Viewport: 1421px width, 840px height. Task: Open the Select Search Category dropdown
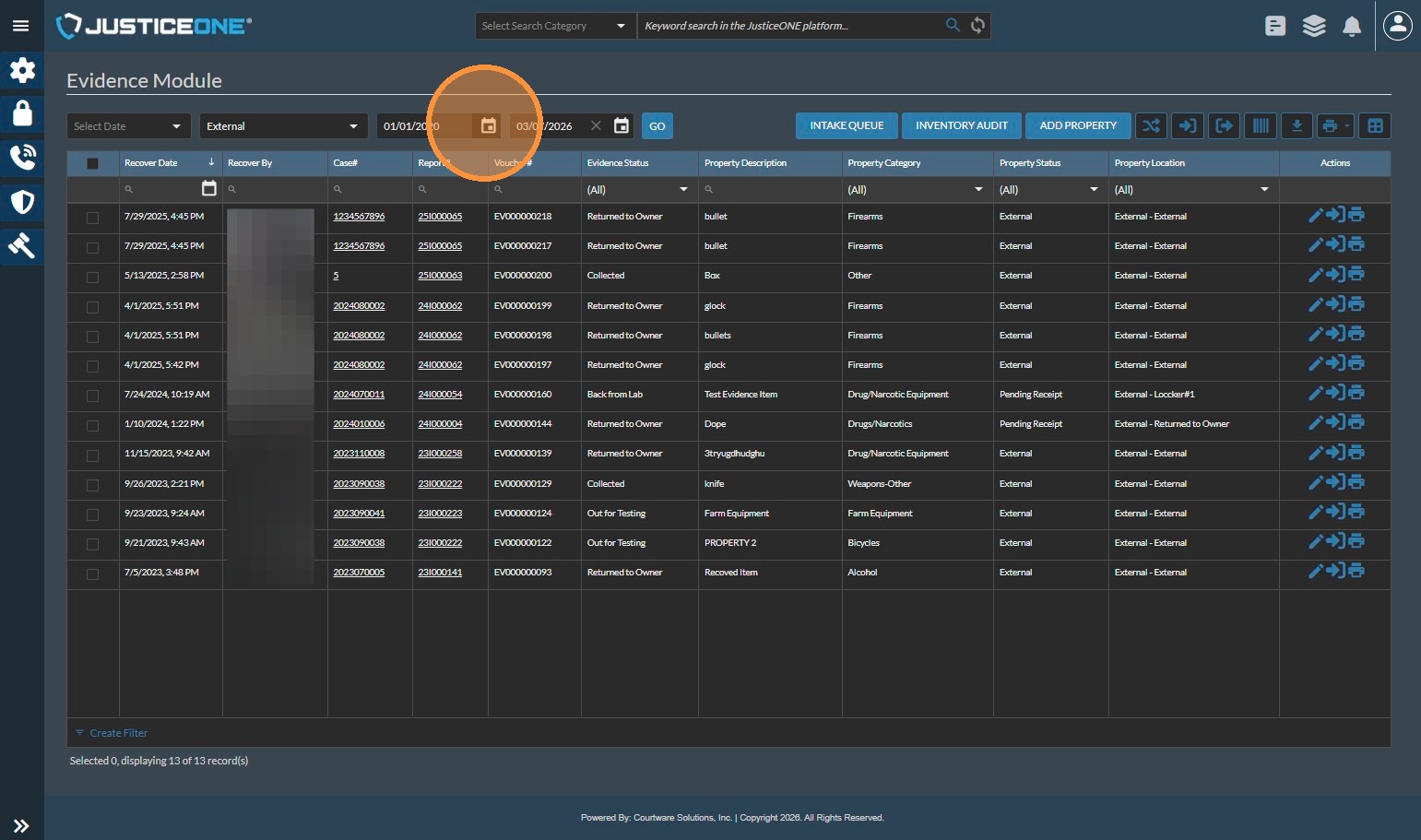[x=554, y=26]
